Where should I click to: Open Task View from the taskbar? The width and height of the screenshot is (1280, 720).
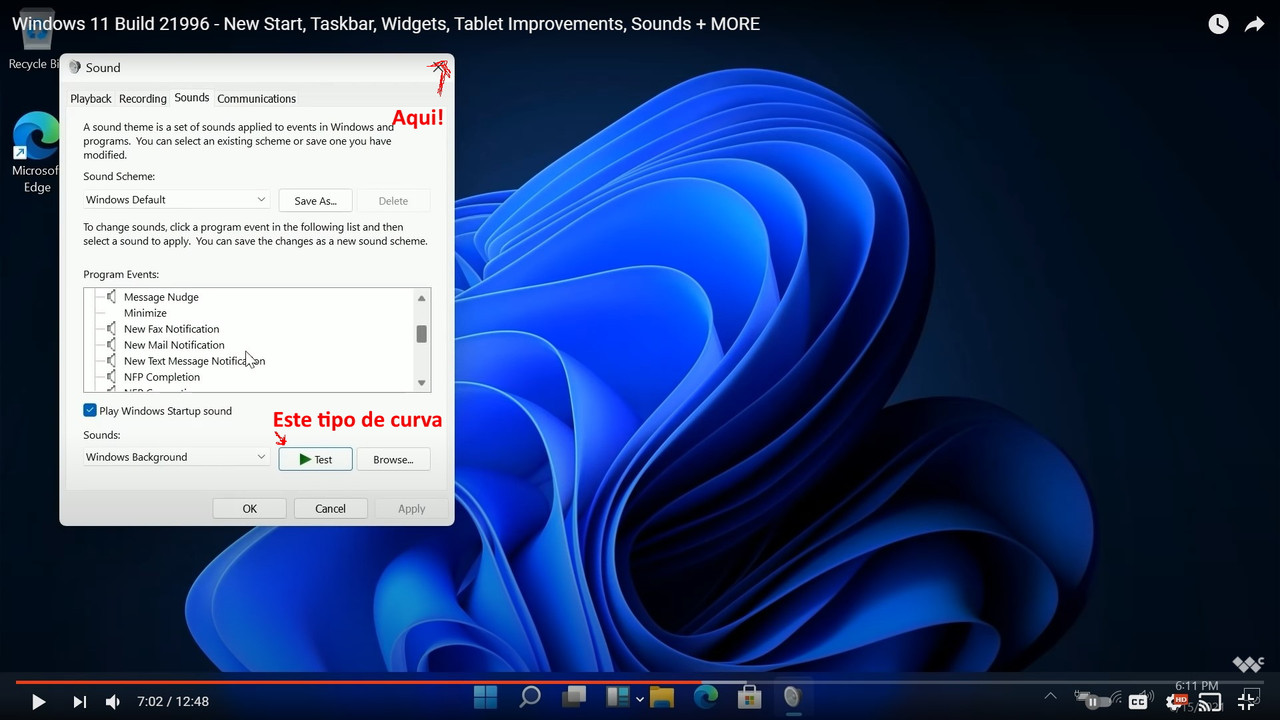coord(574,696)
